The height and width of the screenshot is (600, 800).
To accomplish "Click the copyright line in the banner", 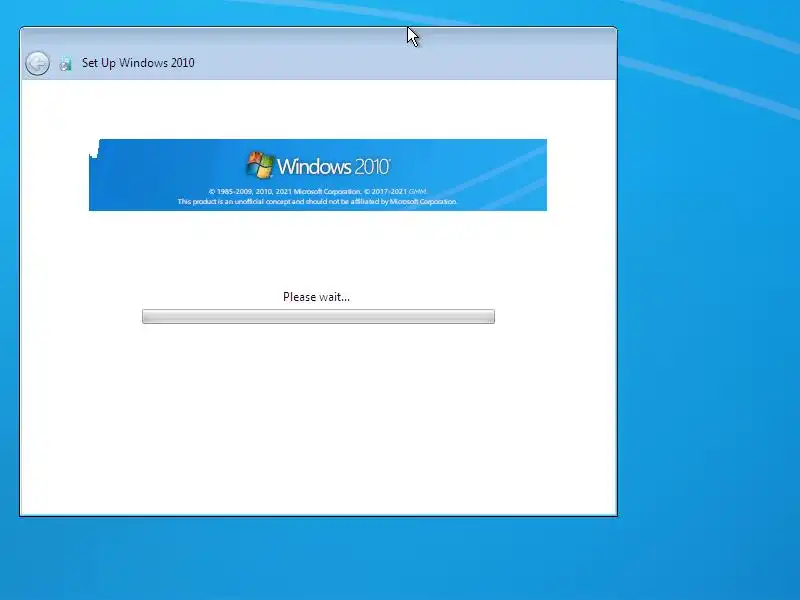I will pyautogui.click(x=318, y=191).
